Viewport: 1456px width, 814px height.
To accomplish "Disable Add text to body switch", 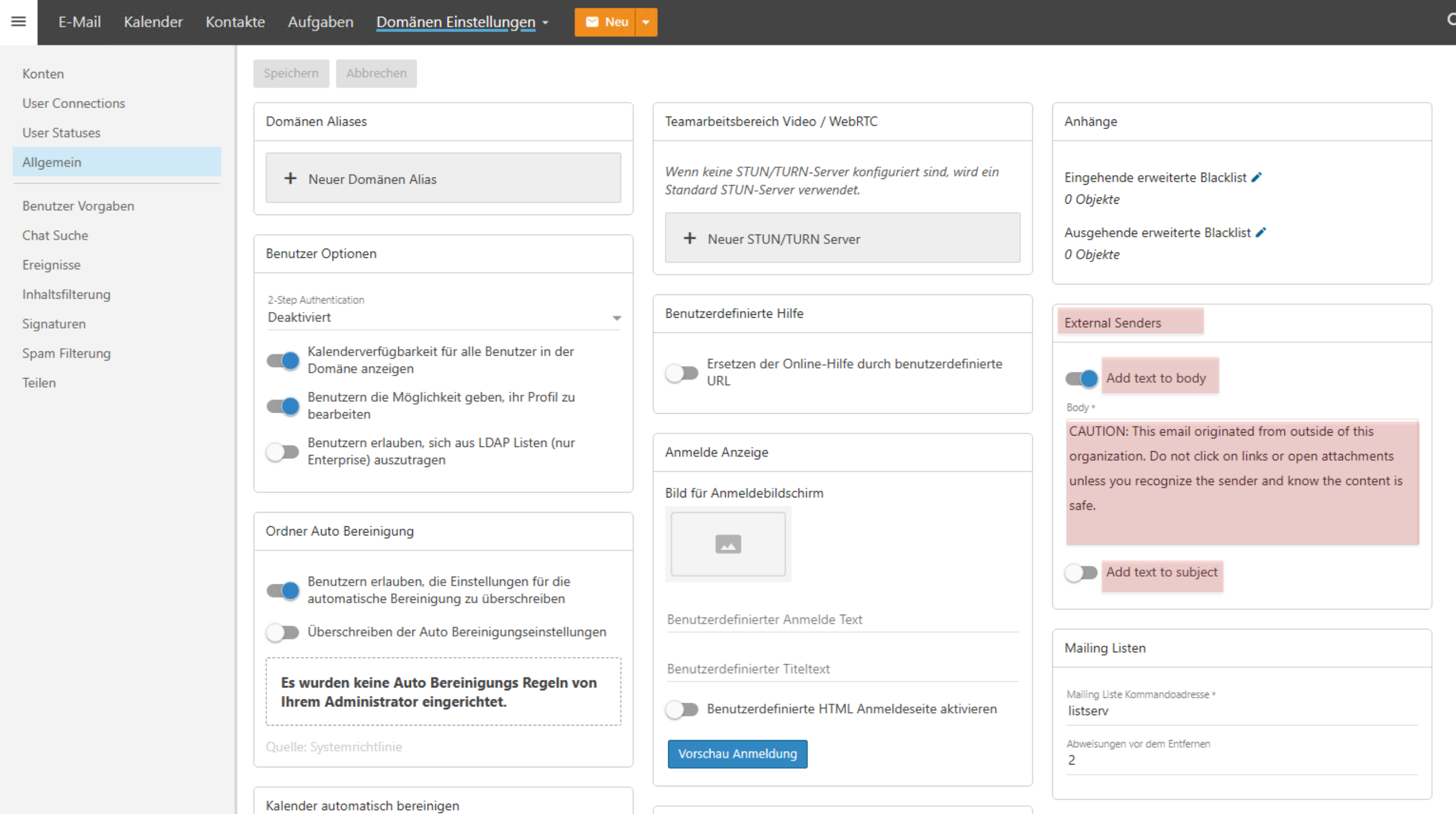I will click(1081, 378).
